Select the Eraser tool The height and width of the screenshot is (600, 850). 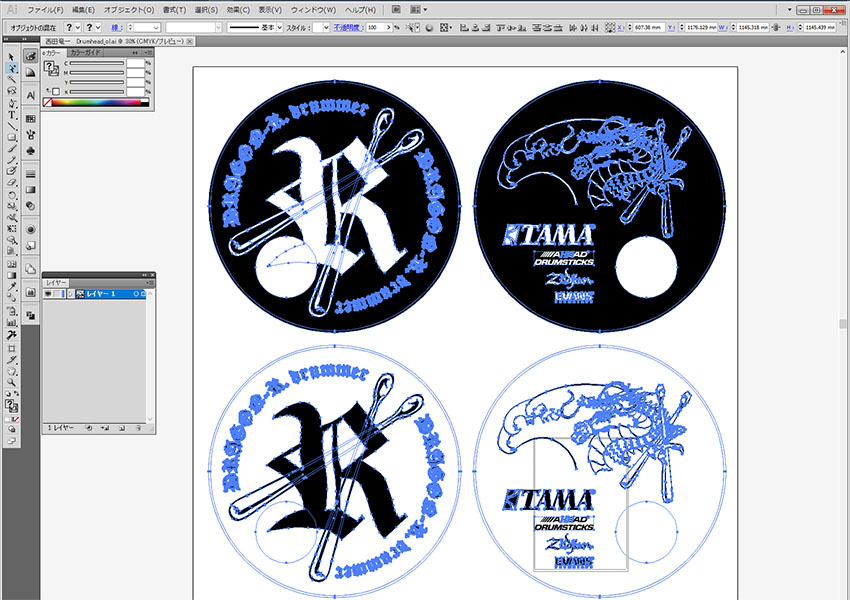point(11,183)
